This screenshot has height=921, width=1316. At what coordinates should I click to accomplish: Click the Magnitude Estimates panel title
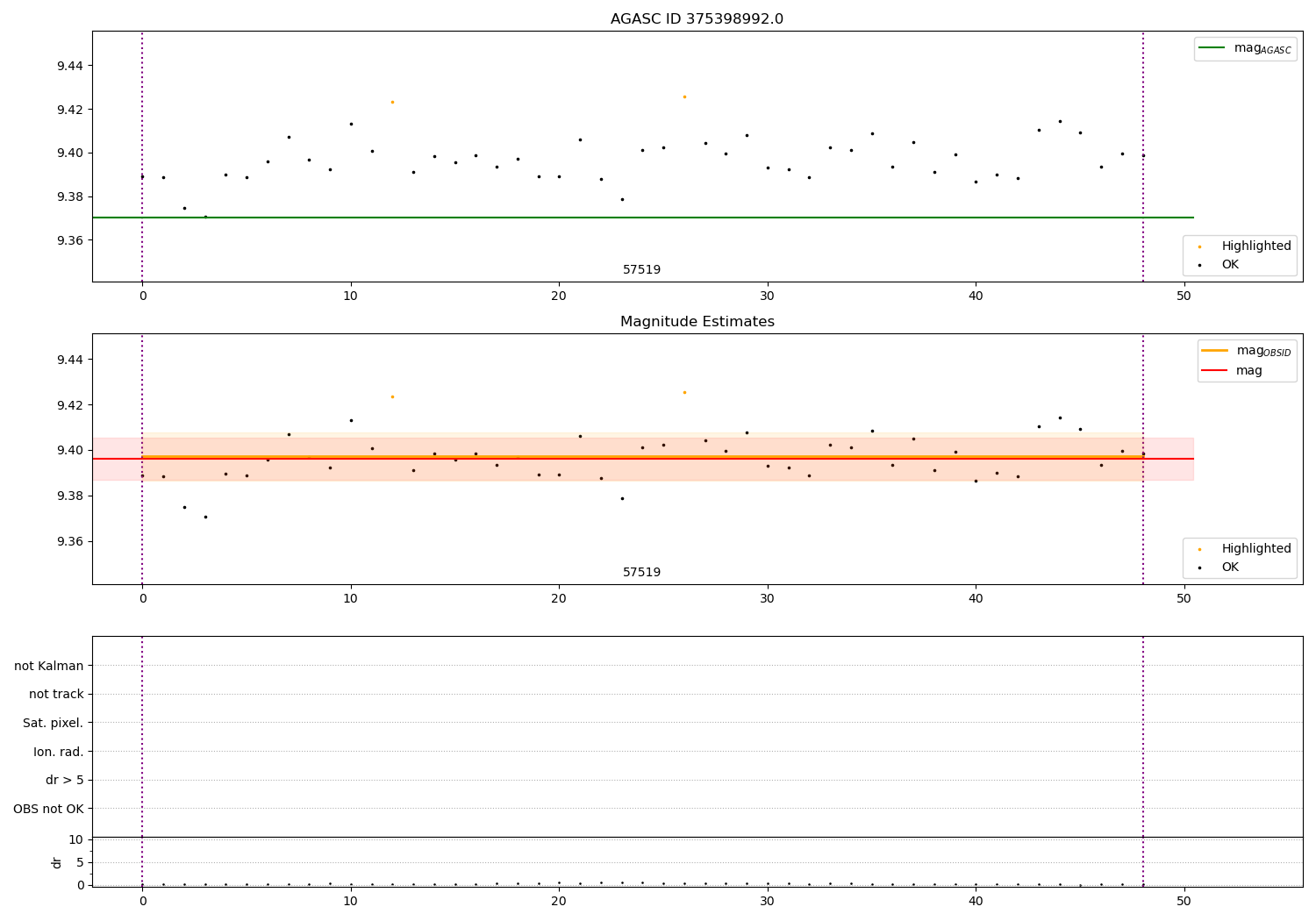(697, 322)
